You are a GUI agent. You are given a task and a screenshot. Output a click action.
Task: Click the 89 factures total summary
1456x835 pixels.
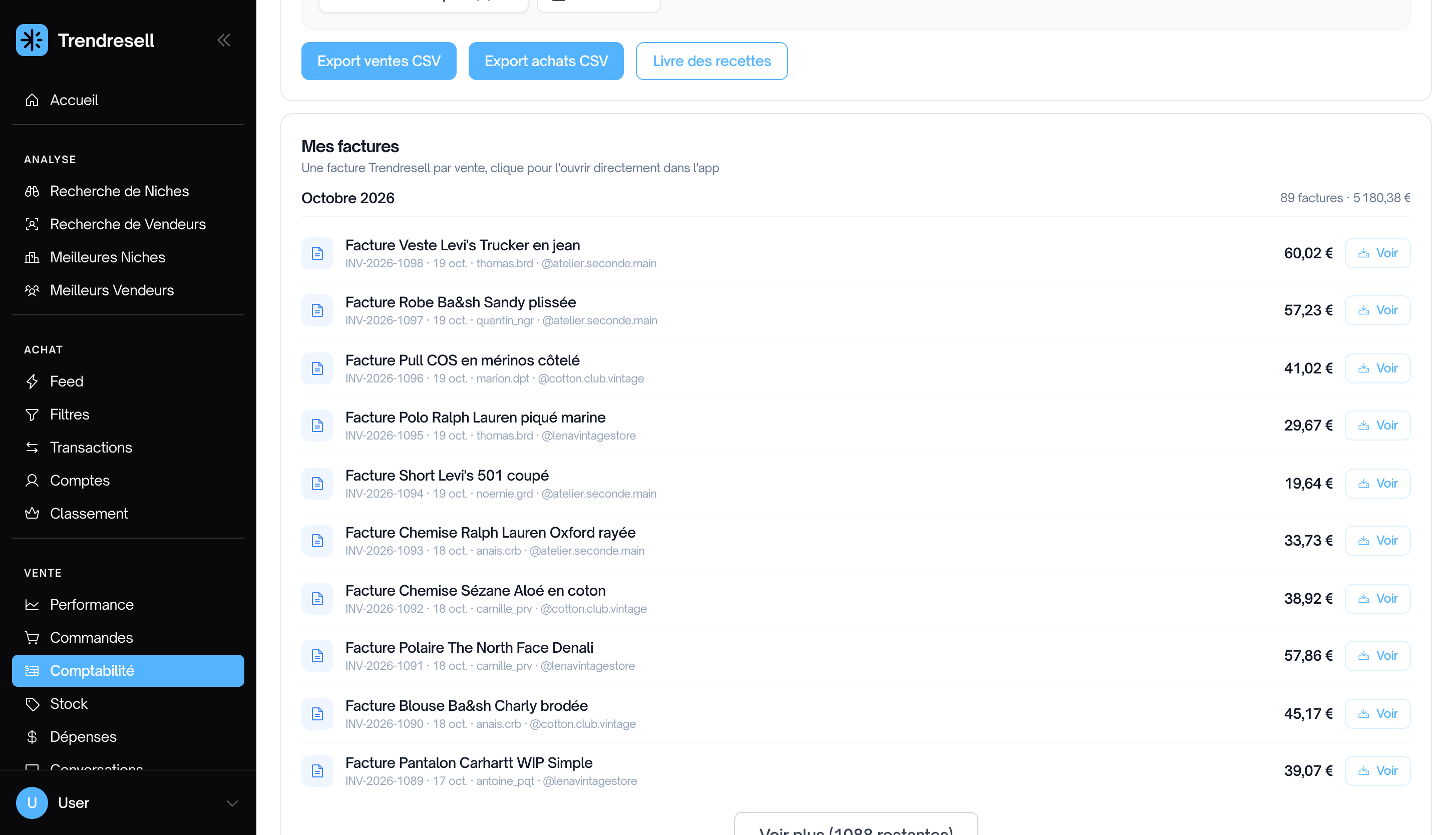point(1345,198)
